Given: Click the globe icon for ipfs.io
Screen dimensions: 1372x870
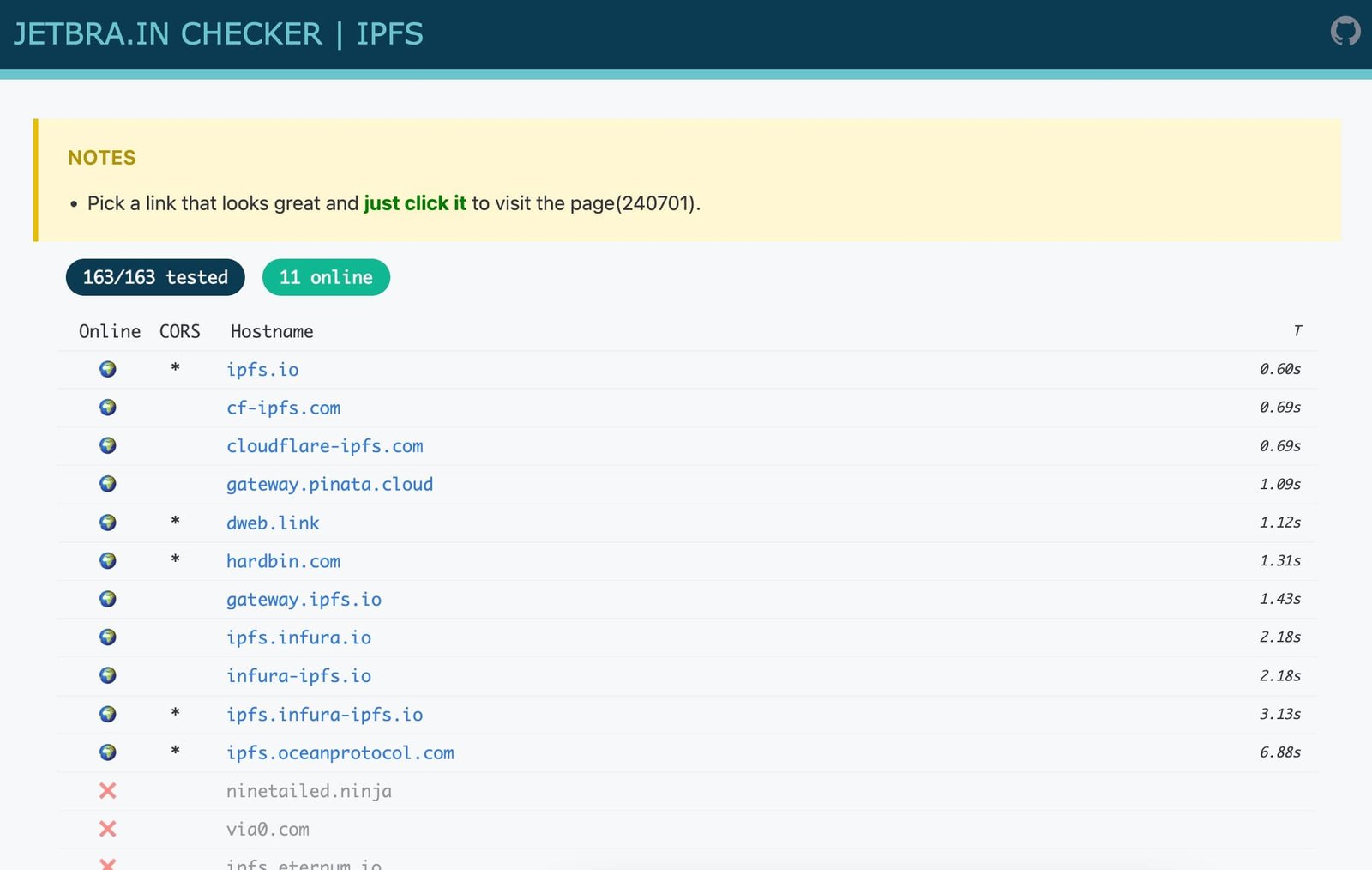Looking at the screenshot, I should (x=108, y=369).
